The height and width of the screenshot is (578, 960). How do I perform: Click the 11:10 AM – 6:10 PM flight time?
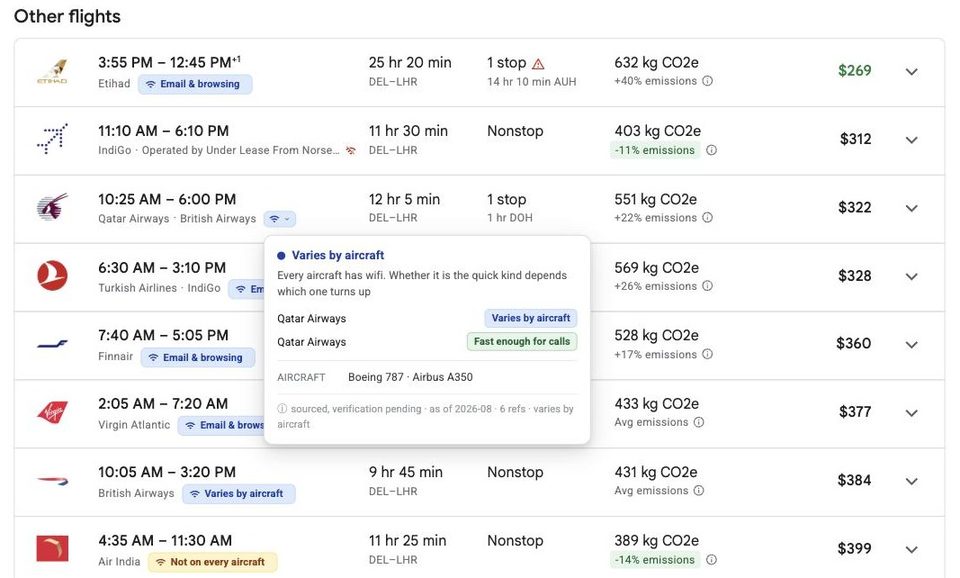point(163,131)
